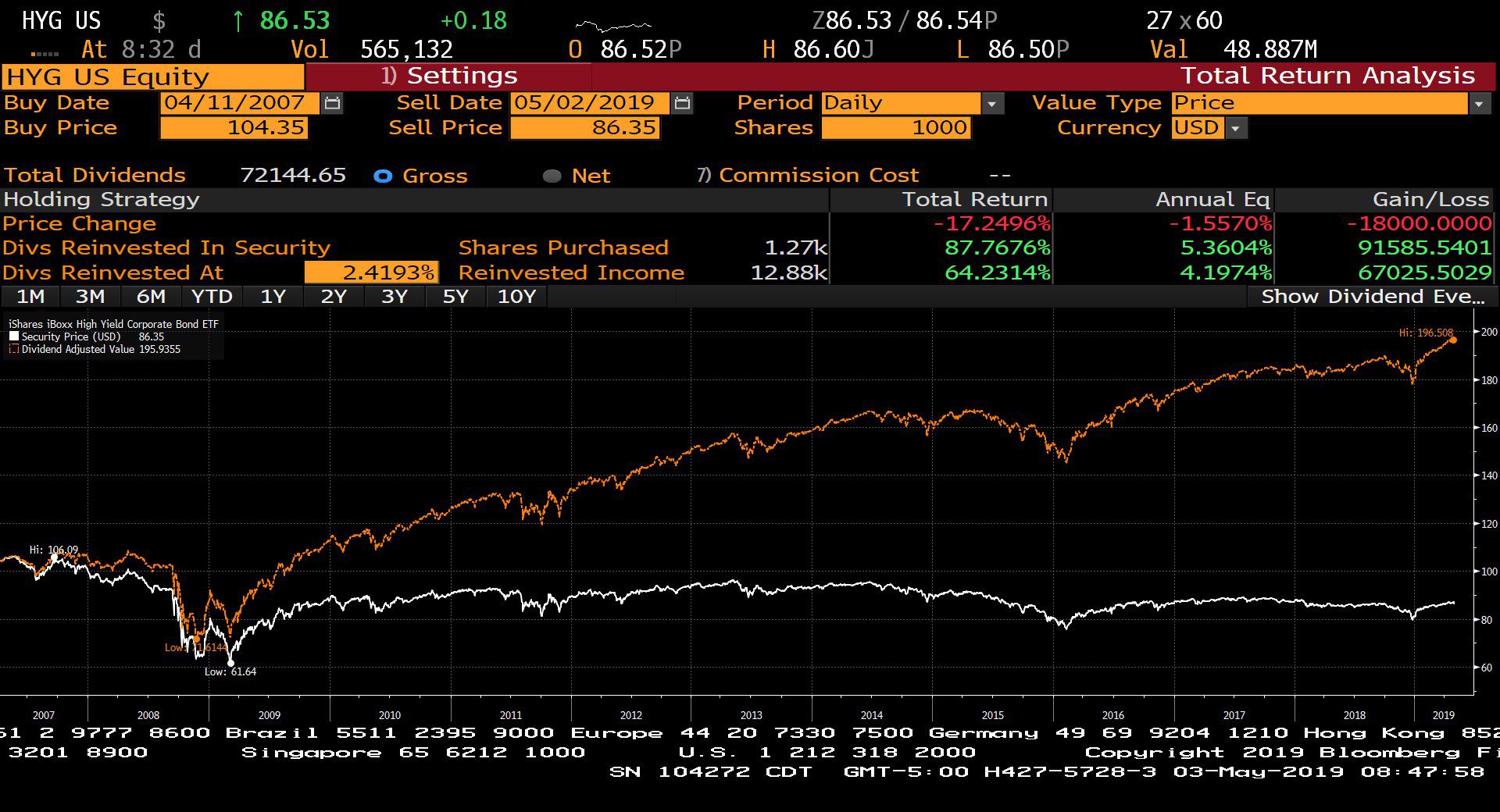Click the Show Dividend Events button
Screen dimensions: 1500x812
1372,297
